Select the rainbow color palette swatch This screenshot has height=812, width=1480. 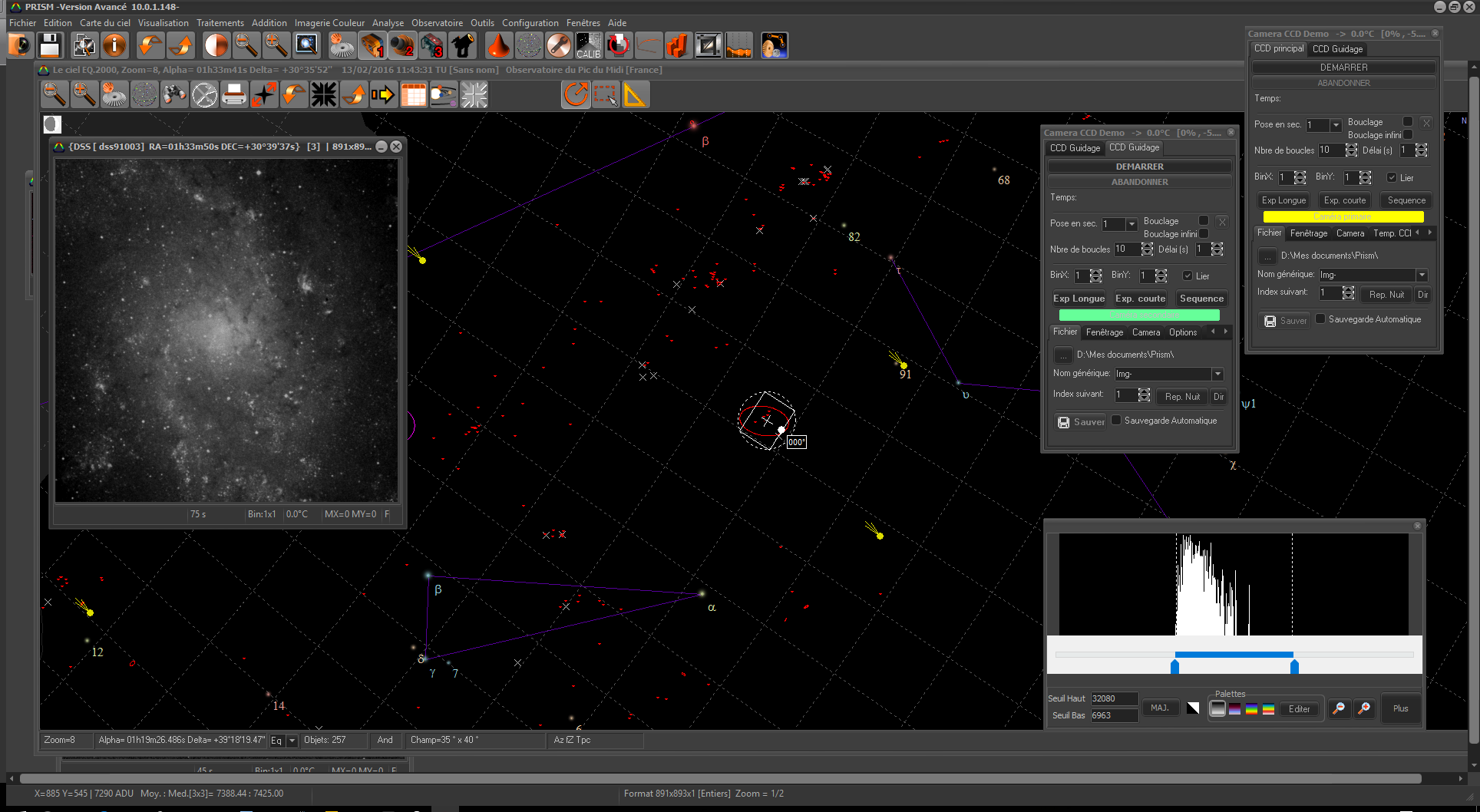[x=1251, y=708]
